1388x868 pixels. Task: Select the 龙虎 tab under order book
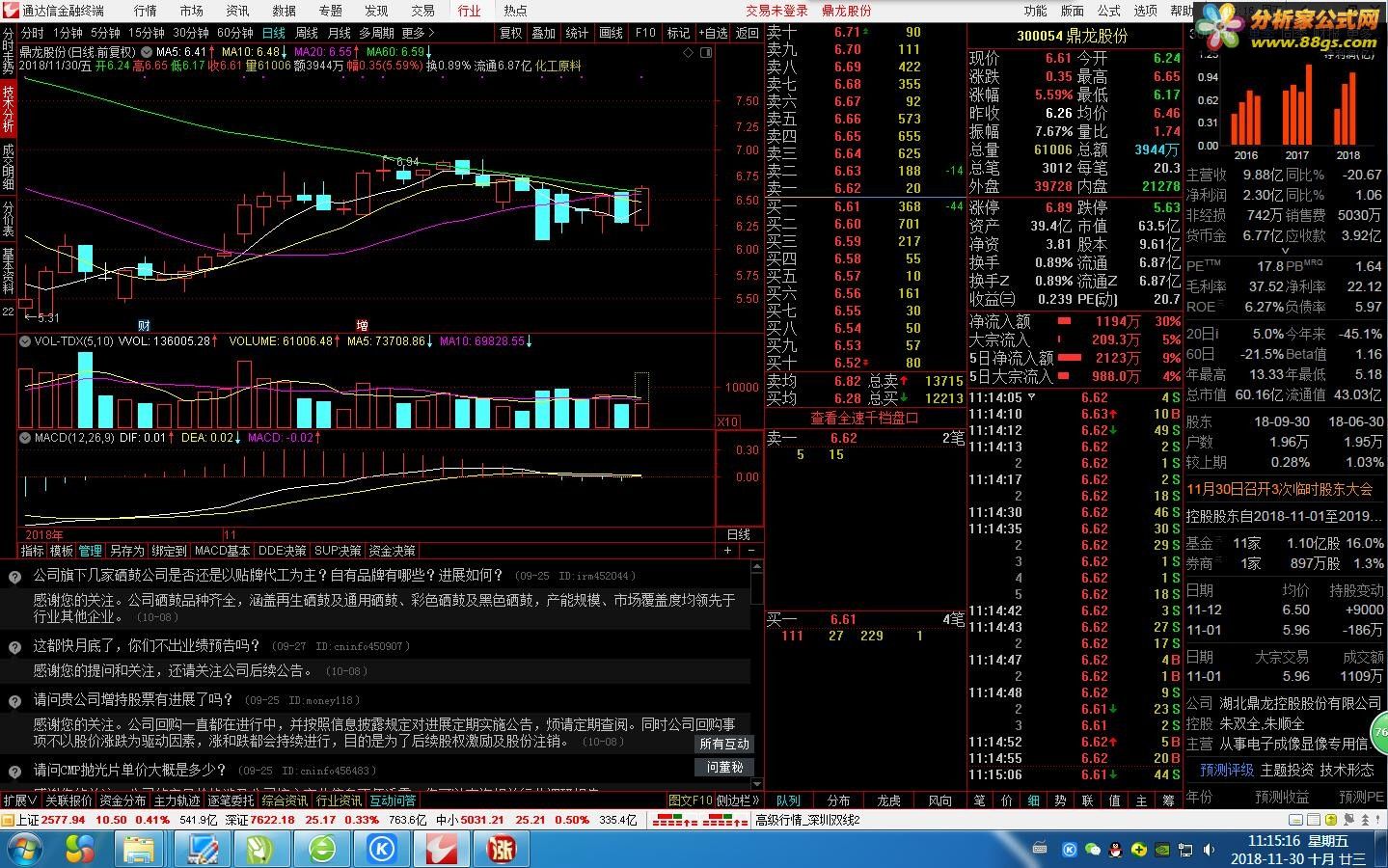click(x=888, y=800)
